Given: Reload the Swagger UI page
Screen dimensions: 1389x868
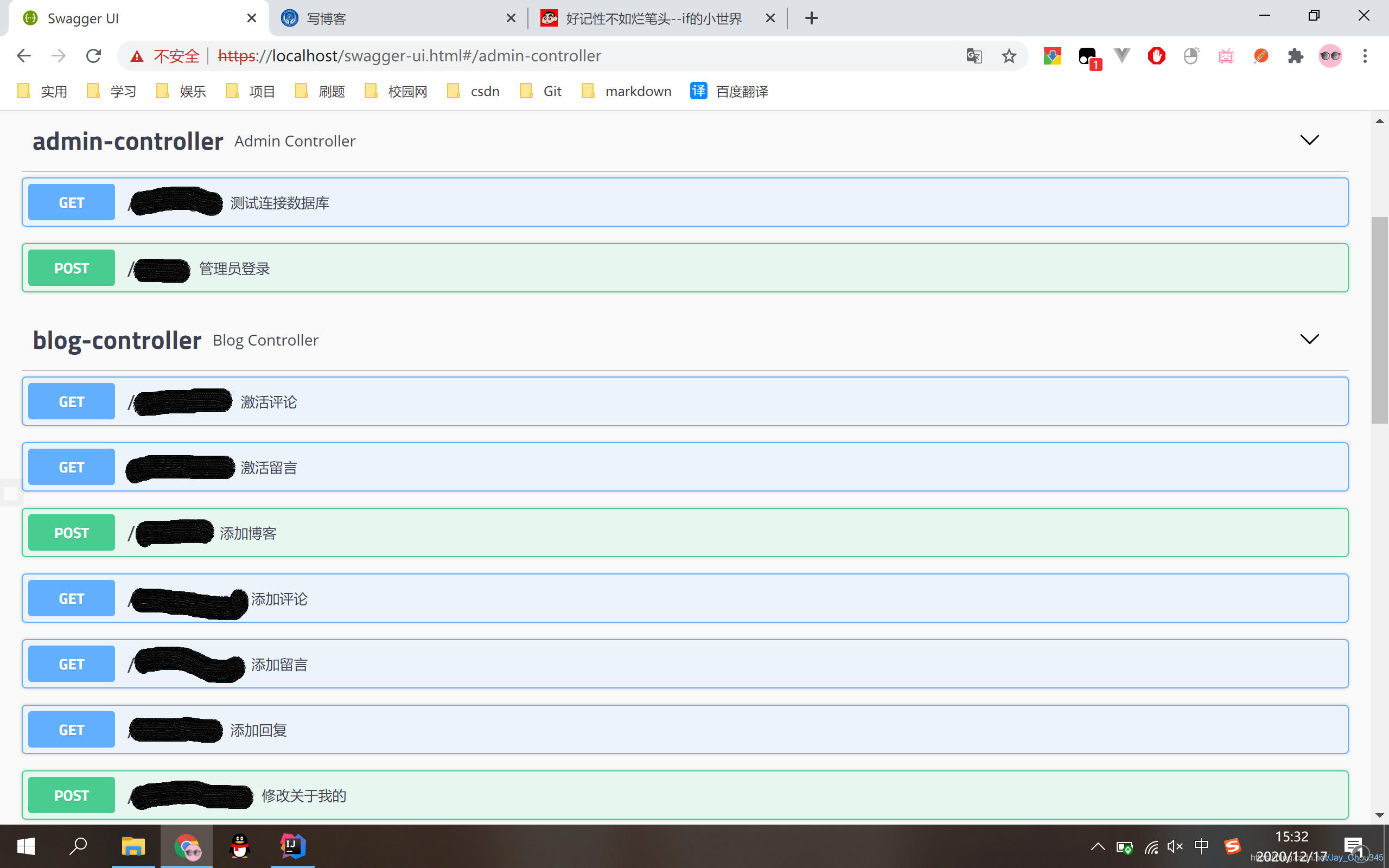Looking at the screenshot, I should [x=93, y=56].
